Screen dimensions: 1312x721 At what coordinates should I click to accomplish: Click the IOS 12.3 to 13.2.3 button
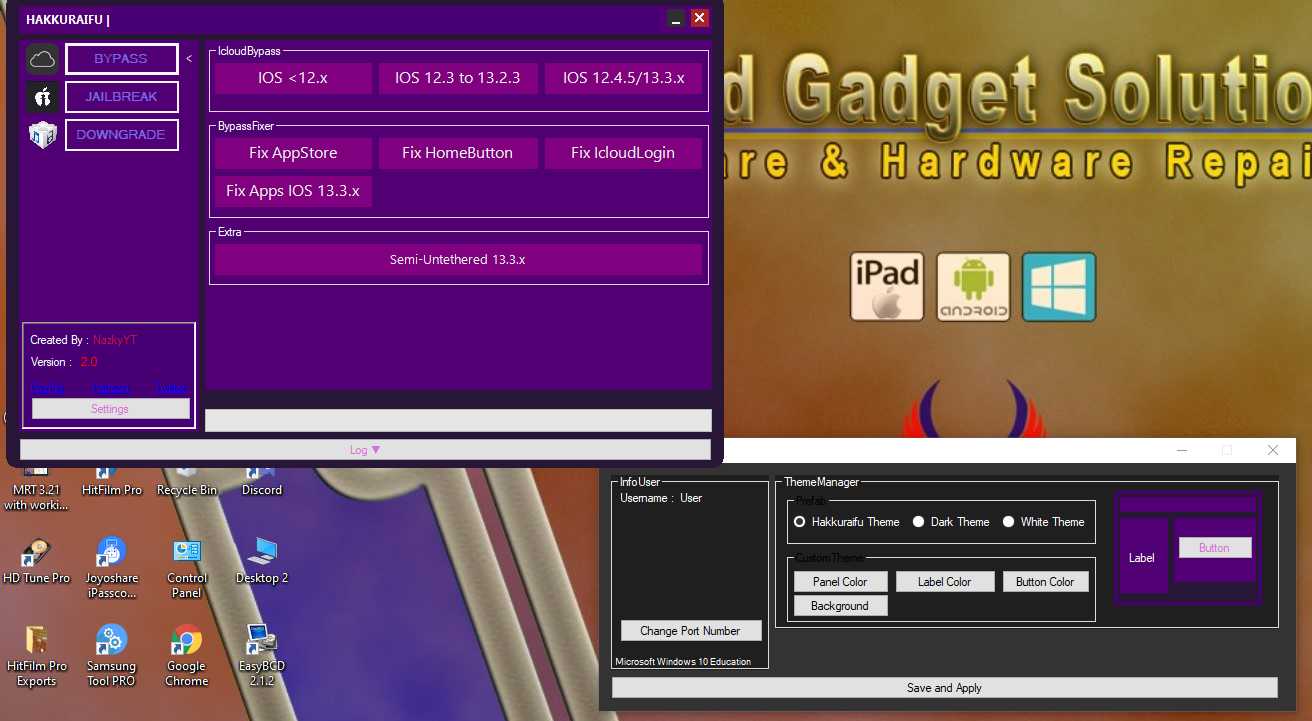[458, 78]
